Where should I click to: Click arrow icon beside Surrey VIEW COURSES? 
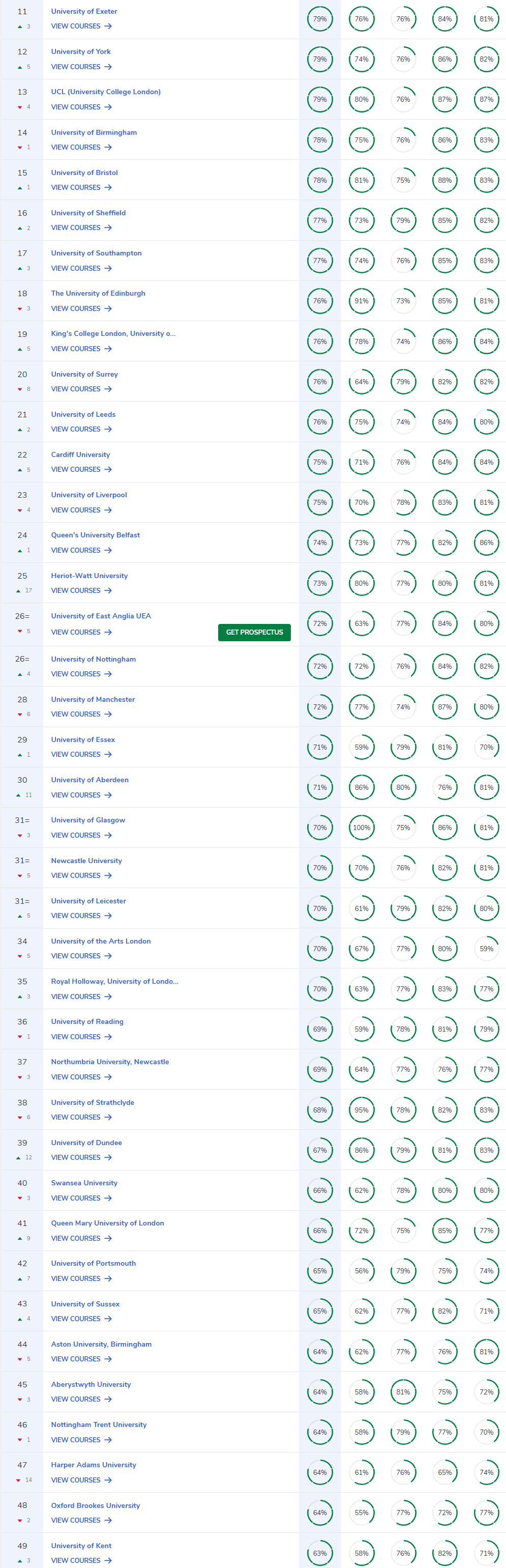[108, 389]
